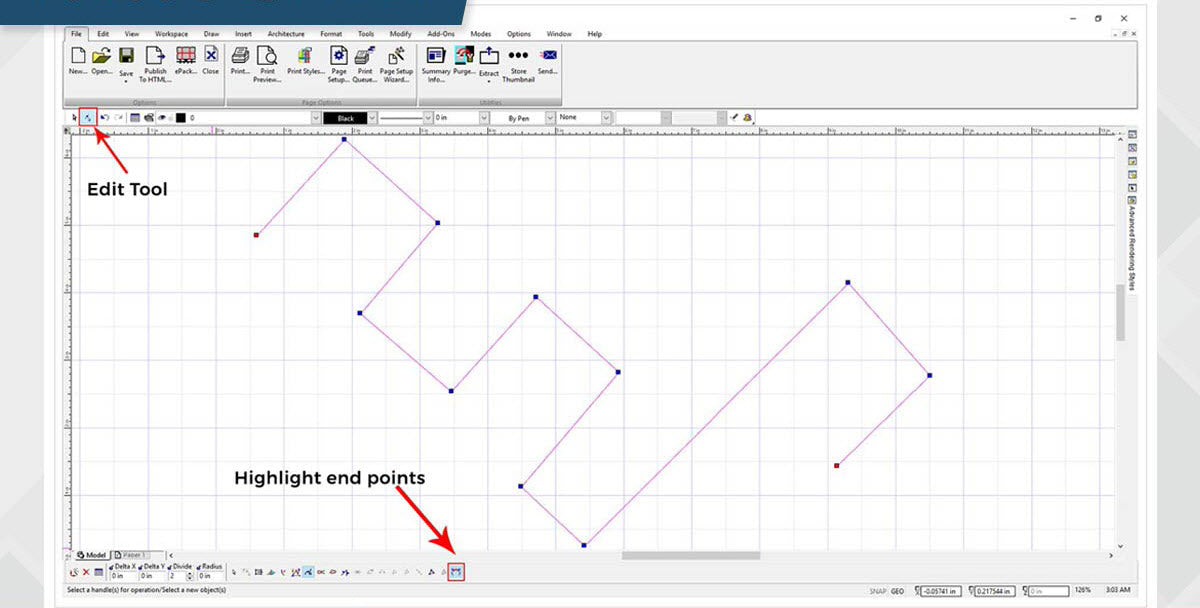Open the Edit menu
1200x608 pixels.
(x=103, y=34)
